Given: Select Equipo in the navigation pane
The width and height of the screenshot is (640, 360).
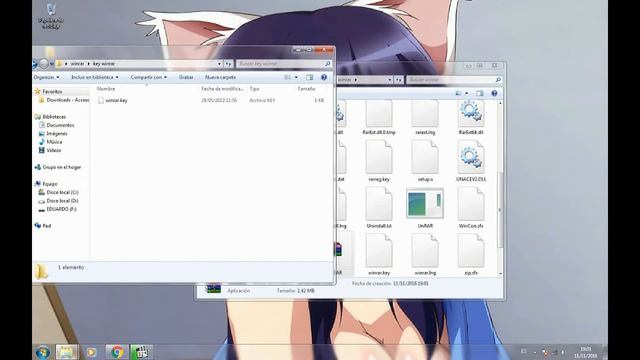Looking at the screenshot, I should tap(50, 184).
